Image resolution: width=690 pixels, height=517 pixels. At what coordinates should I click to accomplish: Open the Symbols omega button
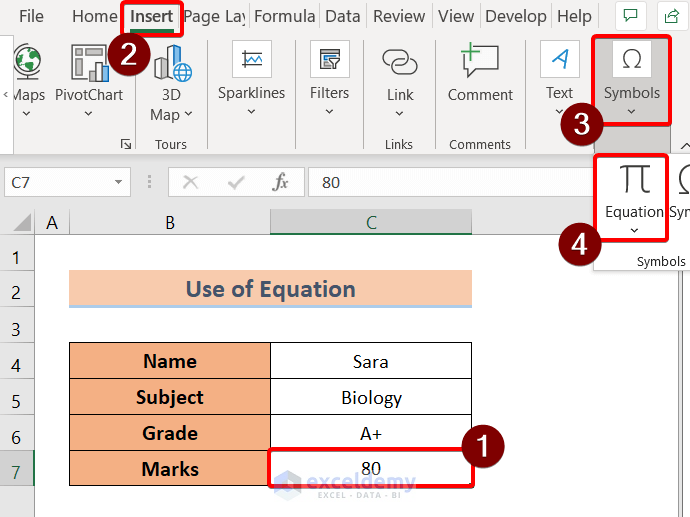(631, 60)
